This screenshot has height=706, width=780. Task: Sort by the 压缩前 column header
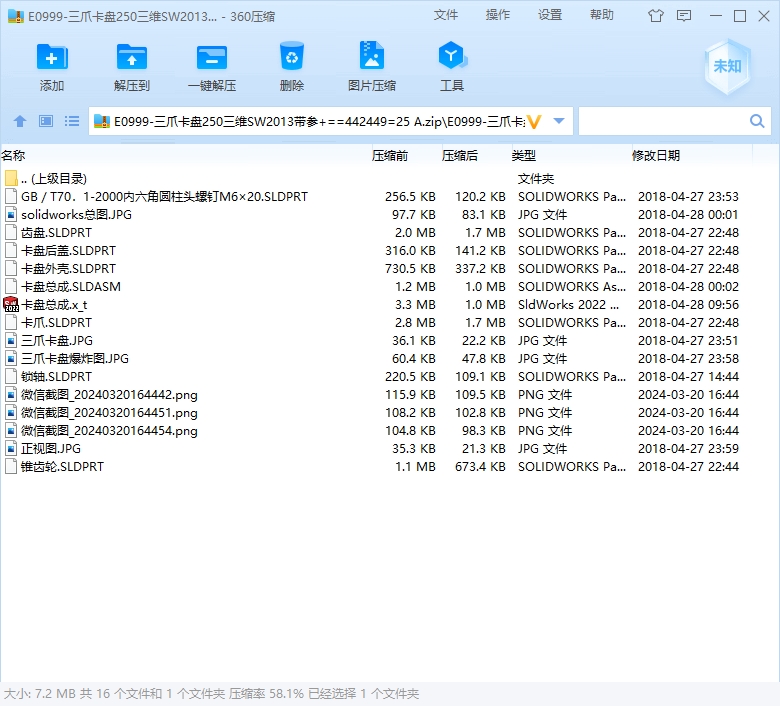click(x=390, y=156)
